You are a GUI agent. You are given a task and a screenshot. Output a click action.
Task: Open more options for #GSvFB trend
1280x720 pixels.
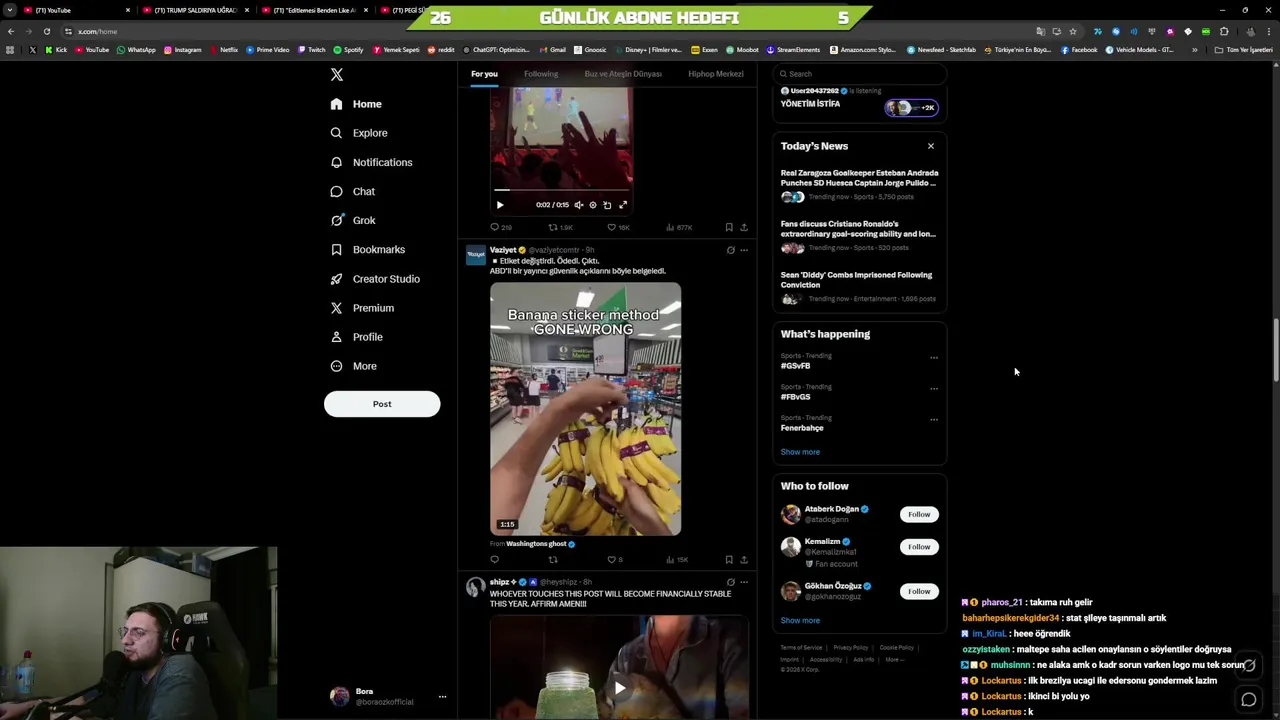[x=934, y=358]
